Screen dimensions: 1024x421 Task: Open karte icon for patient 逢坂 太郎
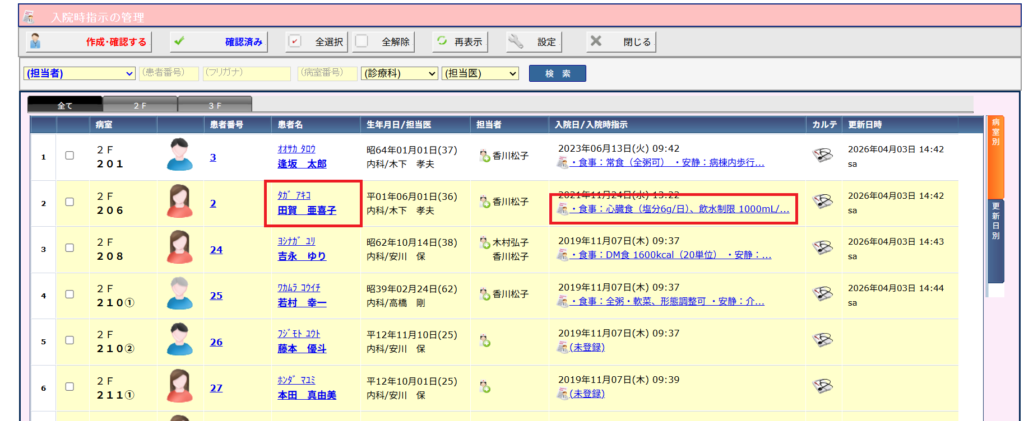tap(824, 155)
